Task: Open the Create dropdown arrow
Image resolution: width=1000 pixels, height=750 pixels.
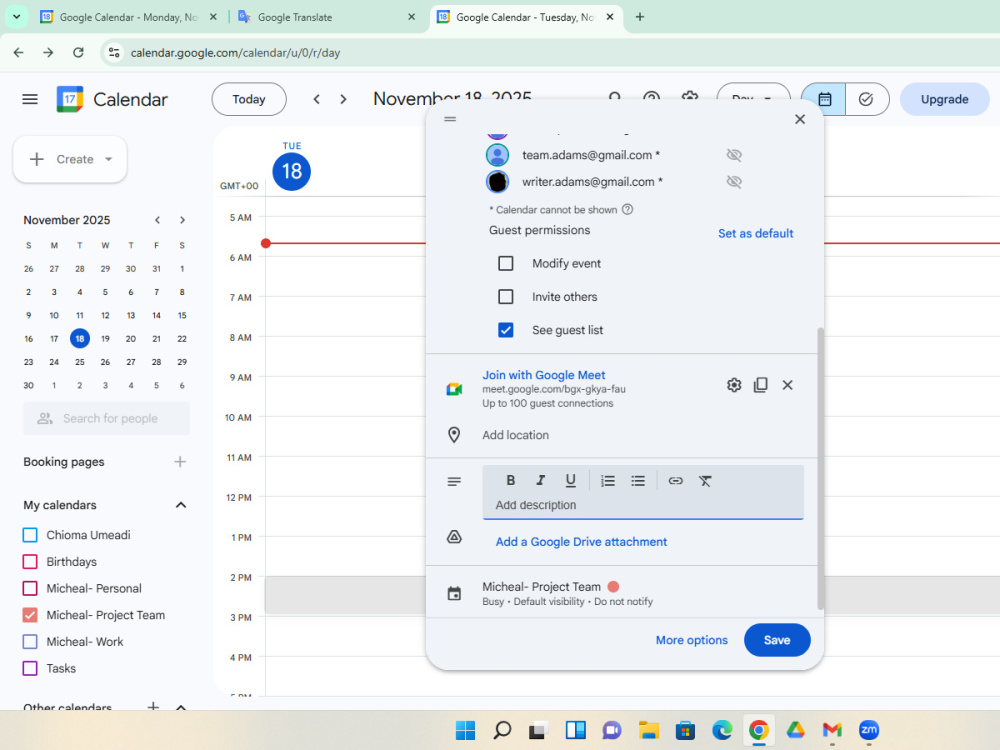Action: tap(108, 159)
